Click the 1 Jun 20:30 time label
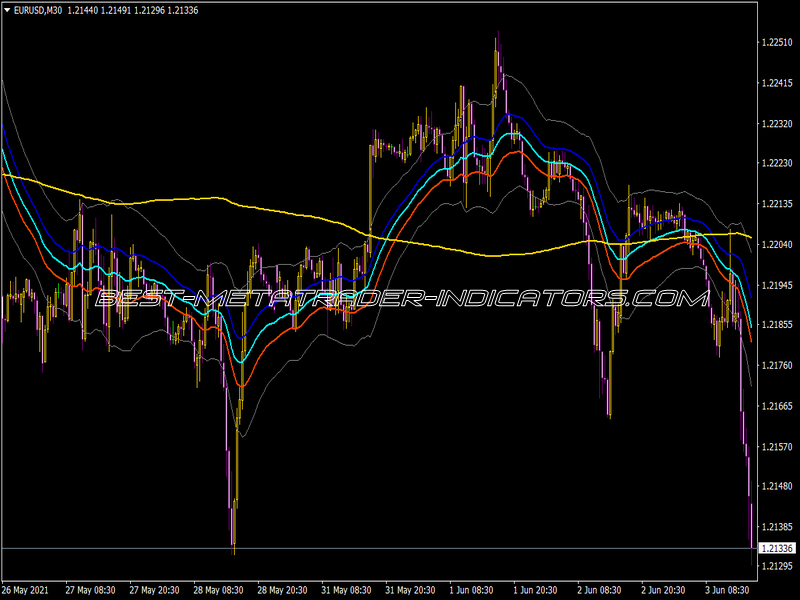This screenshot has width=800, height=600. pyautogui.click(x=535, y=590)
